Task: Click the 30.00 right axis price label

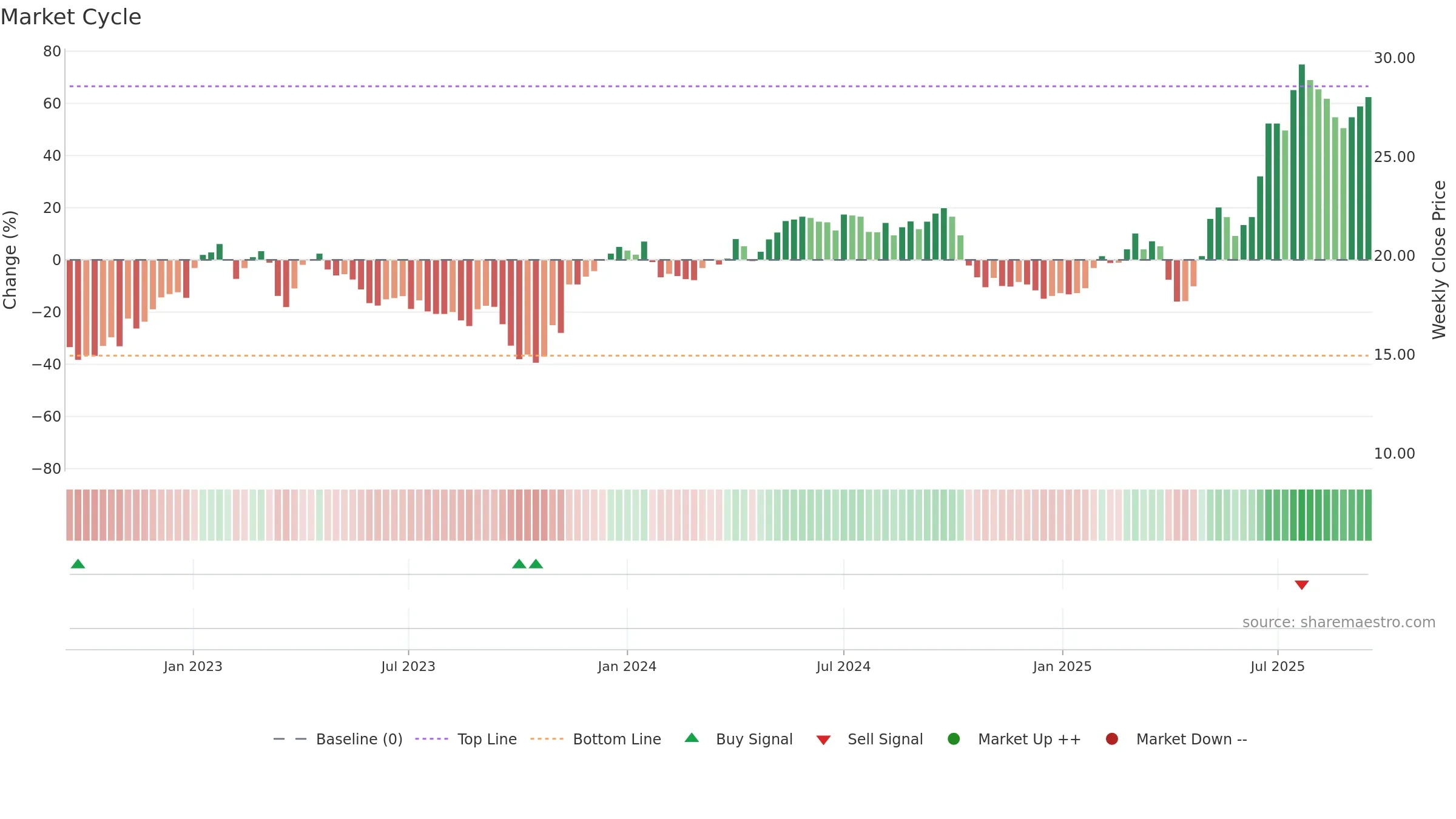Action: pyautogui.click(x=1394, y=58)
